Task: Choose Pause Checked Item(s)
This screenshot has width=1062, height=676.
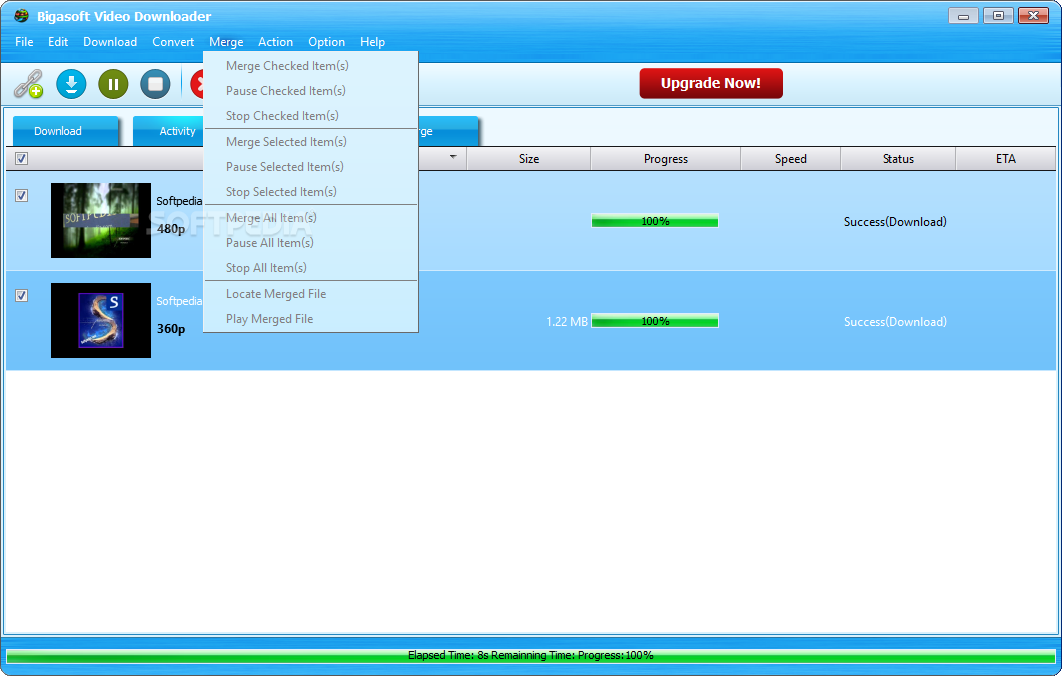Action: [x=311, y=91]
